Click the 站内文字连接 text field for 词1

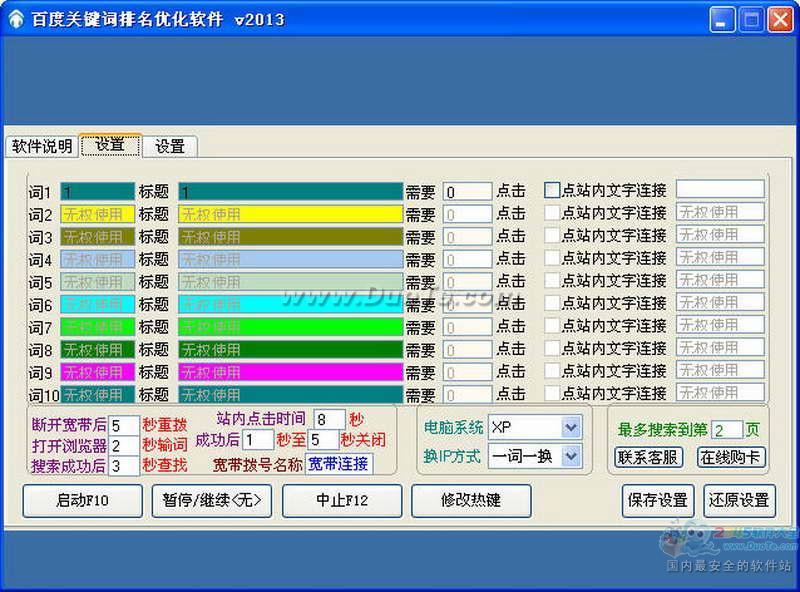720,189
